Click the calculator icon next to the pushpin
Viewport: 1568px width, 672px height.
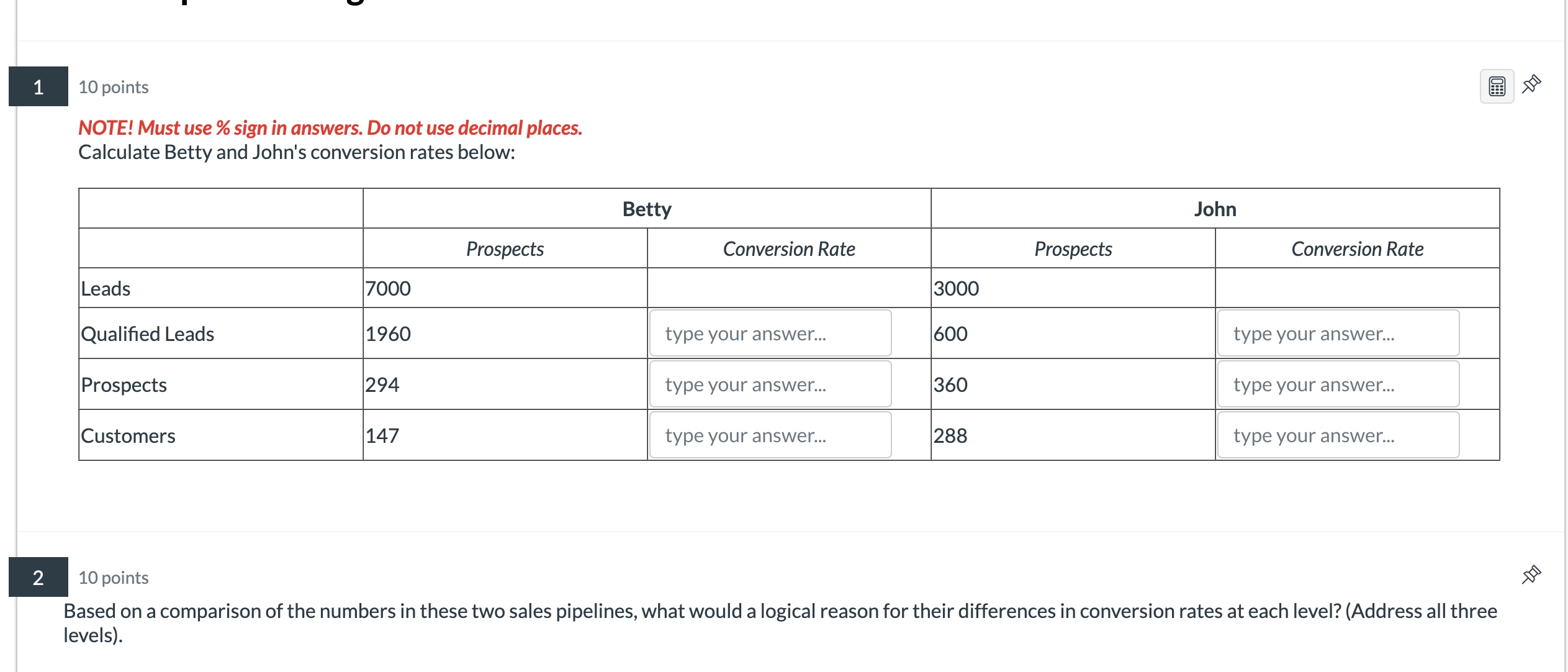click(1496, 87)
